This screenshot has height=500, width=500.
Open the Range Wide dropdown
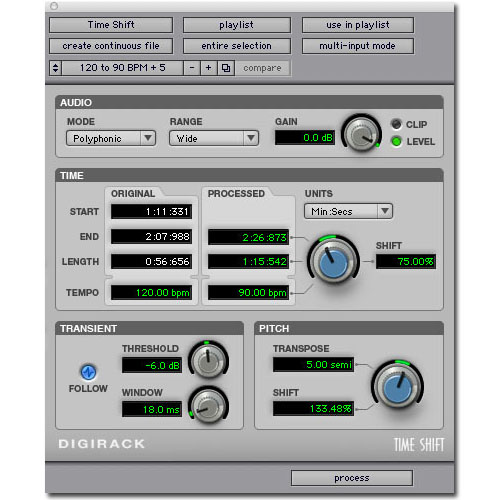(214, 138)
